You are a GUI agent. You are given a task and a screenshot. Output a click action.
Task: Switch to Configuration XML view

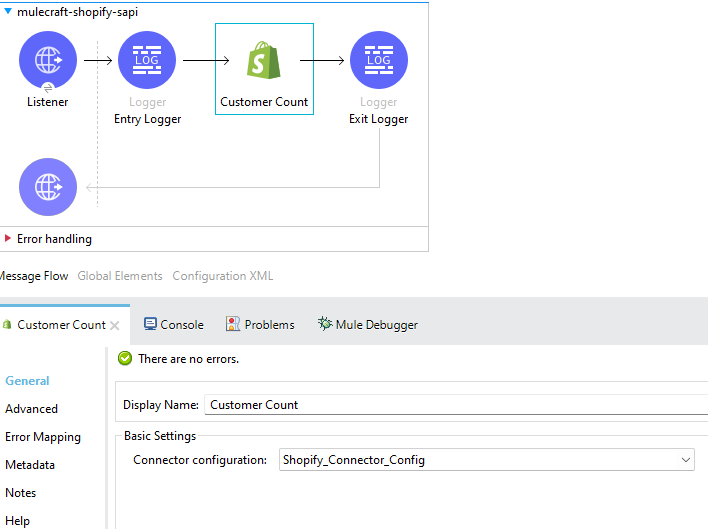click(222, 276)
